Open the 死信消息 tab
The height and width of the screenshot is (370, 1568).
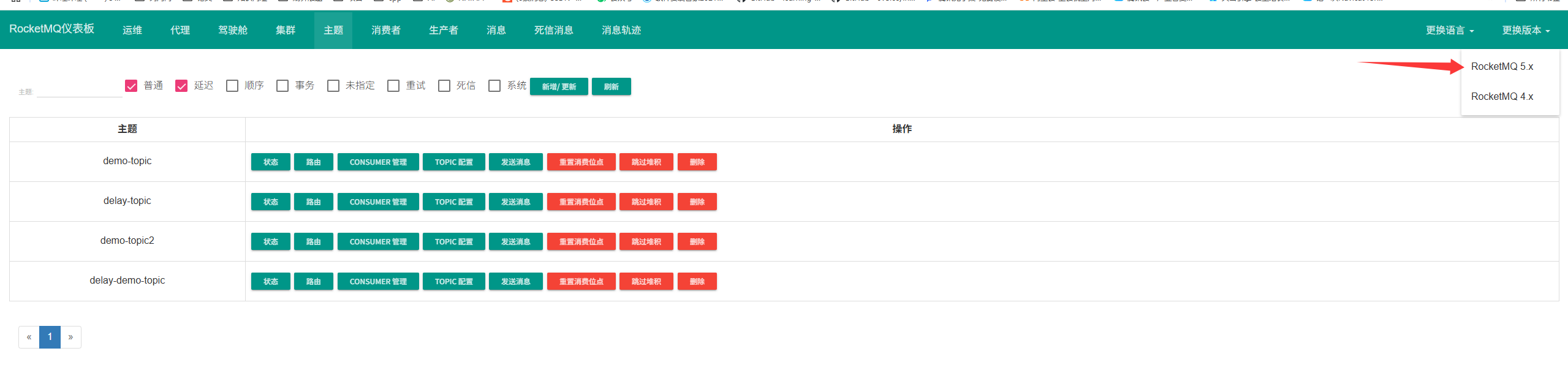554,30
